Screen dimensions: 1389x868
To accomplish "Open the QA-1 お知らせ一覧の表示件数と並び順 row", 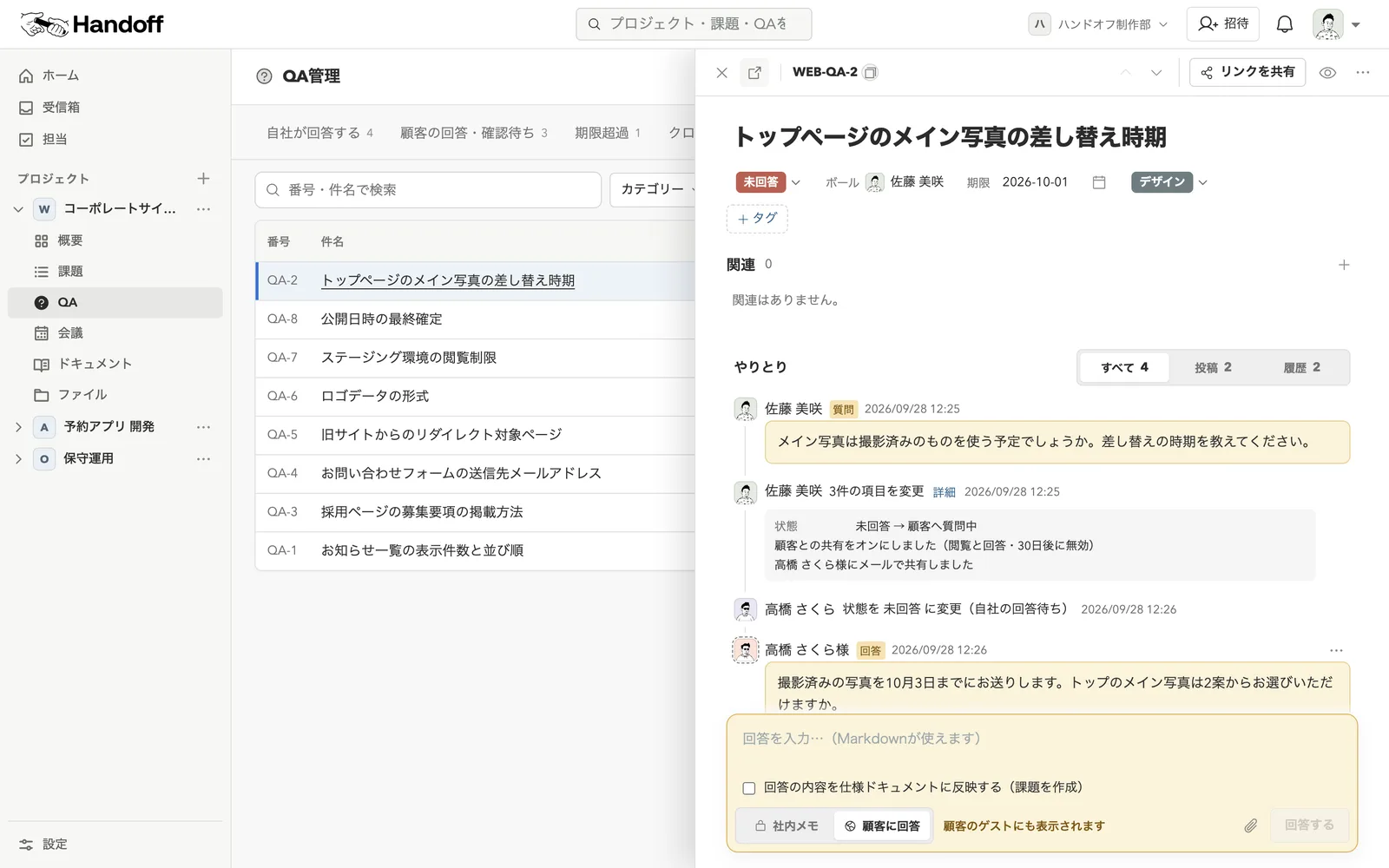I will click(475, 550).
